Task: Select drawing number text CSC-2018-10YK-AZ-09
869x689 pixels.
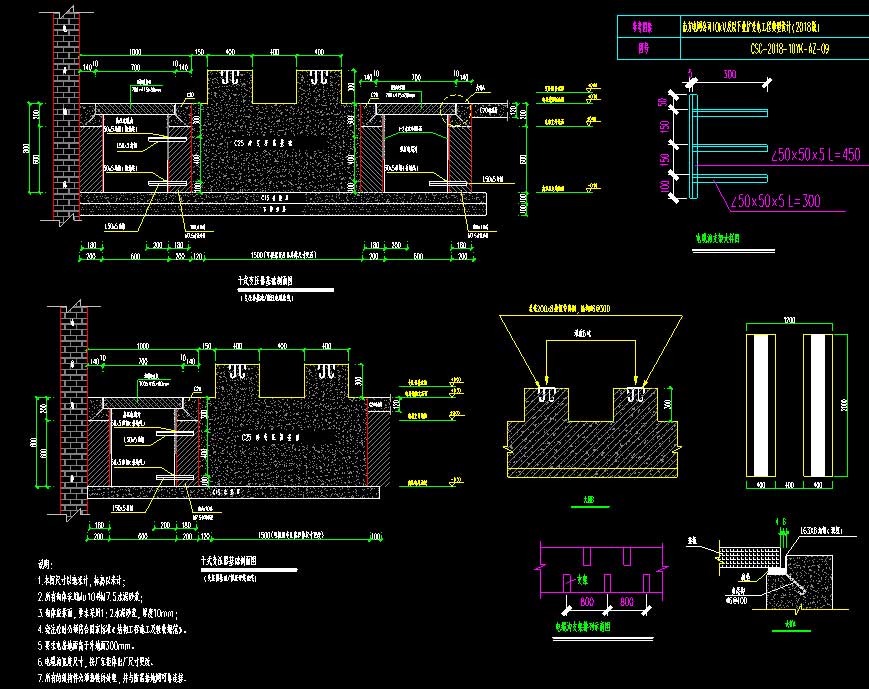Action: tap(789, 49)
